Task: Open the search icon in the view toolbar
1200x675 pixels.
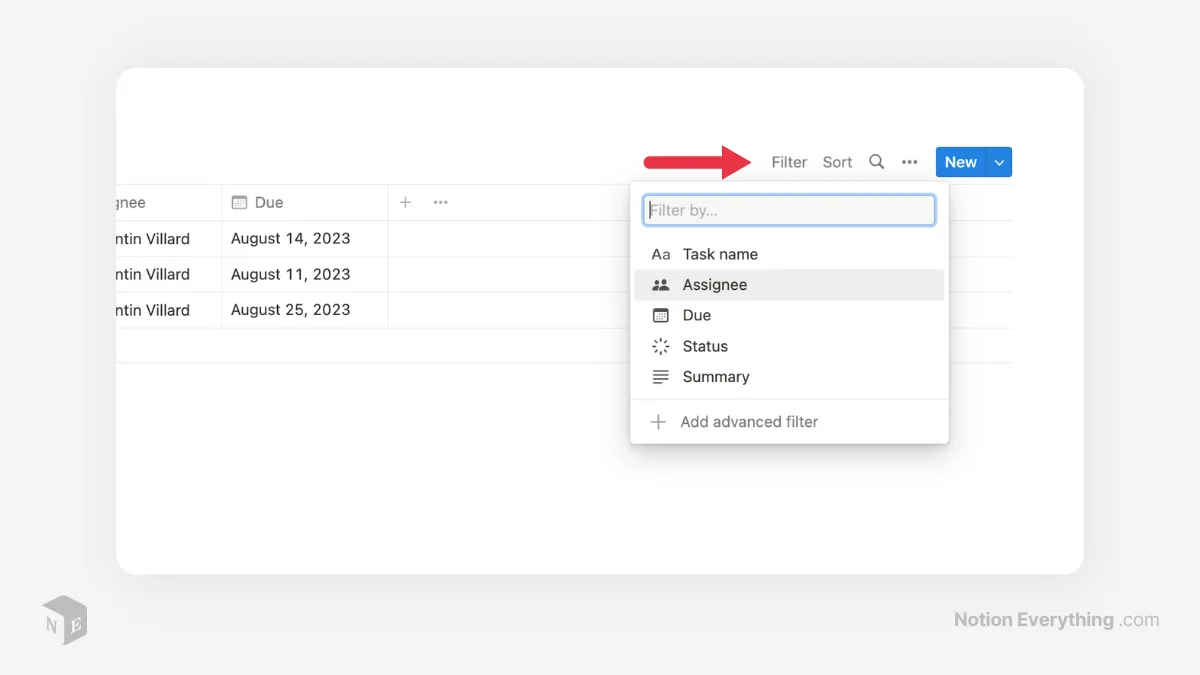Action: (876, 161)
